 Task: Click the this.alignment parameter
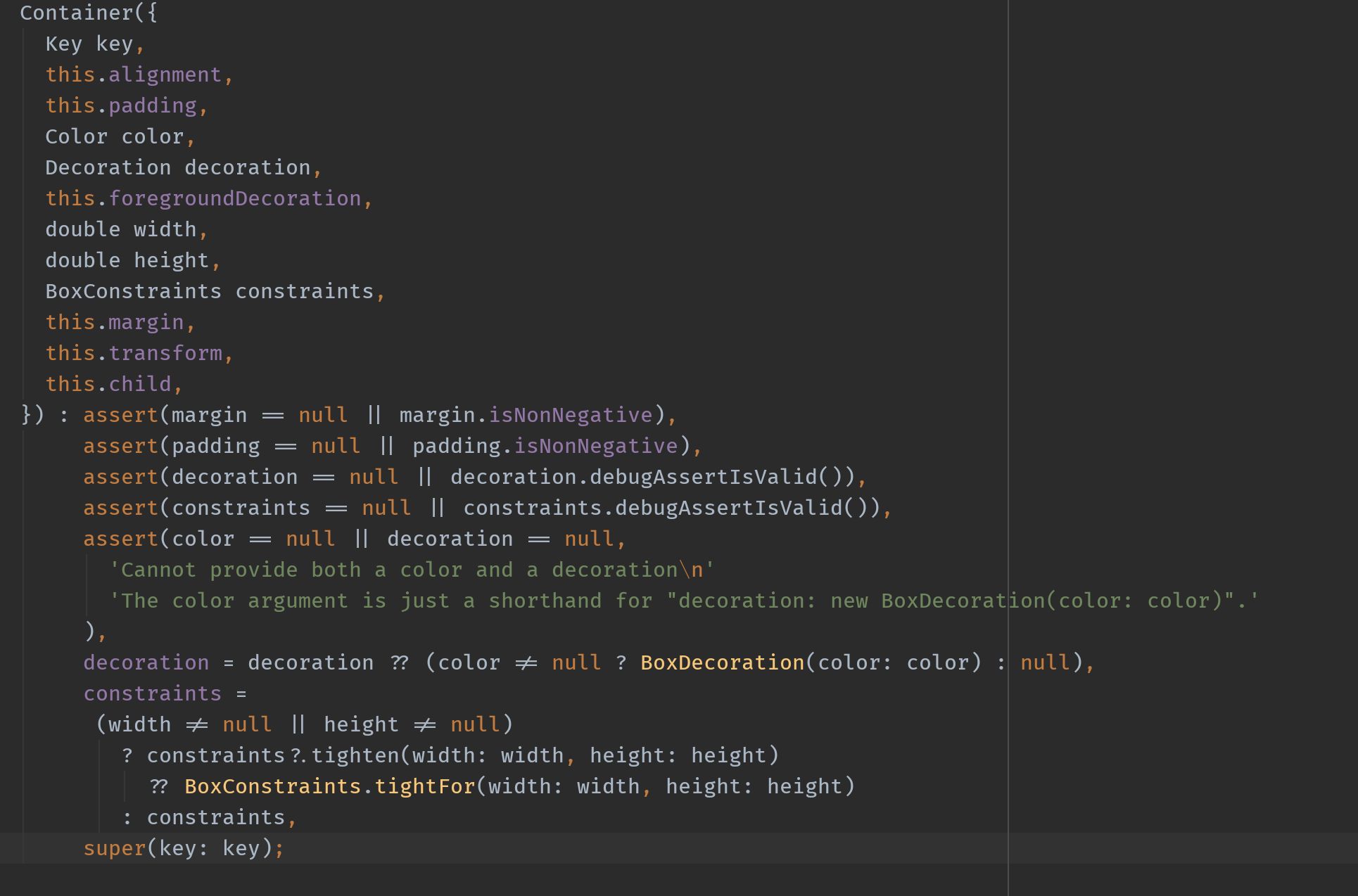coord(134,75)
